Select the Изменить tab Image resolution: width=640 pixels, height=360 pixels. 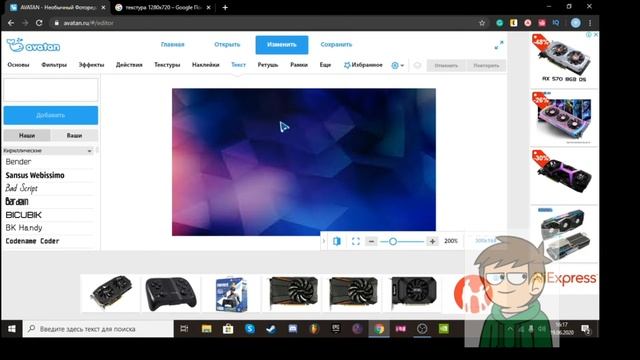(282, 44)
